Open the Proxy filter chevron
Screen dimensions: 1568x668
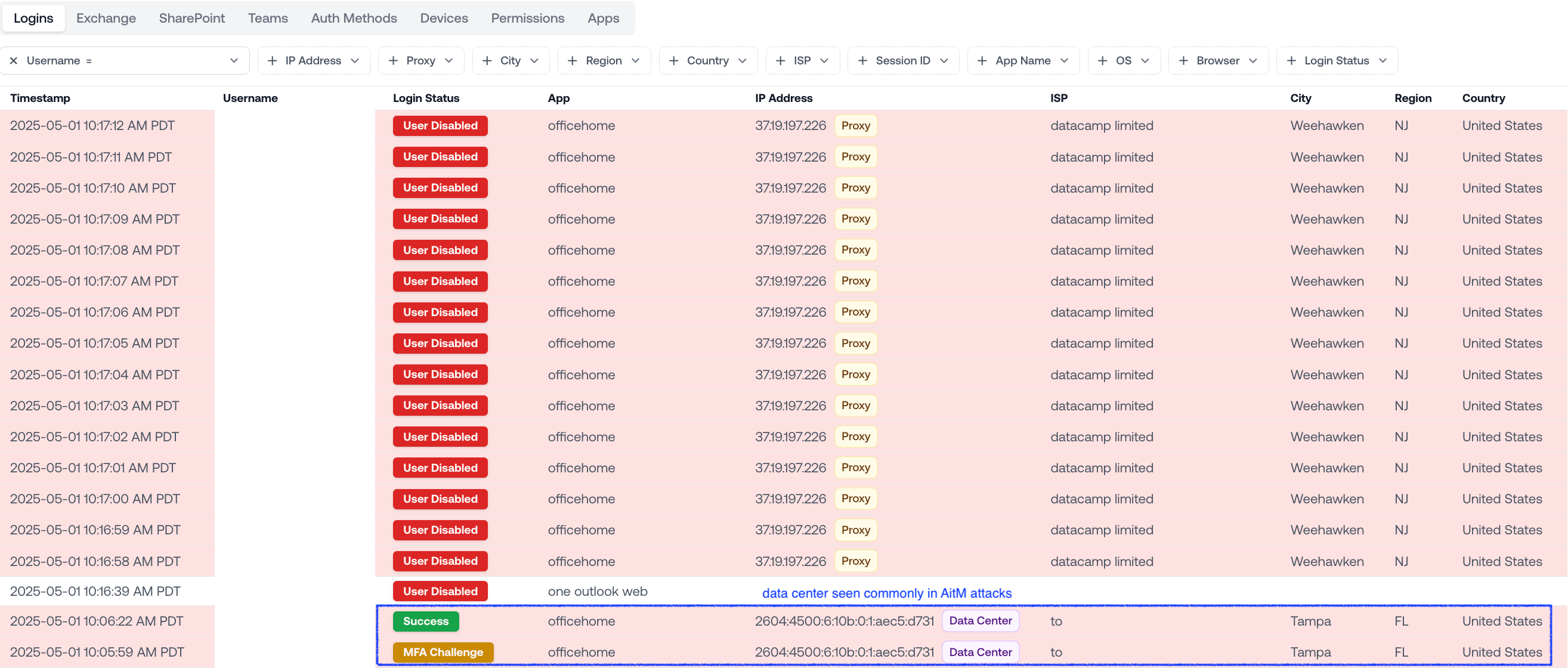[x=449, y=61]
